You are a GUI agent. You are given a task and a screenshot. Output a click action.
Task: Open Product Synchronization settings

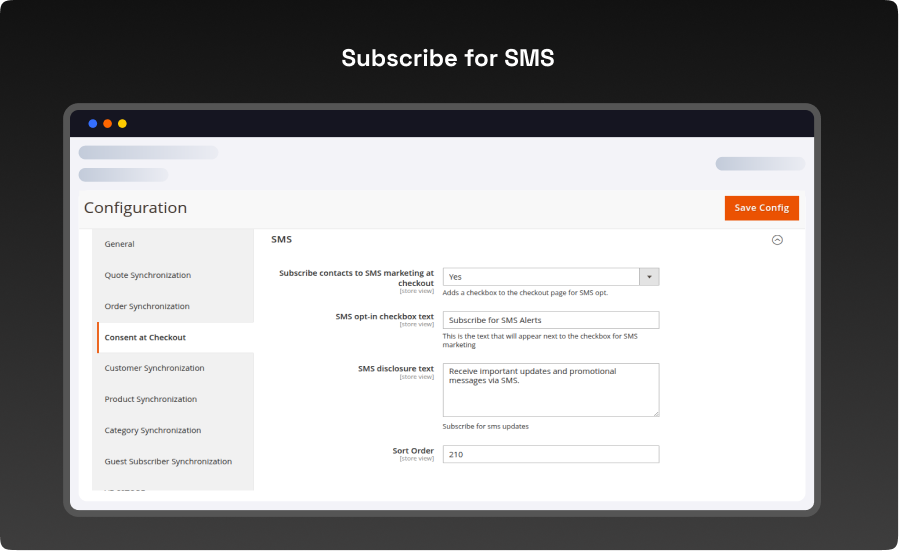click(151, 399)
